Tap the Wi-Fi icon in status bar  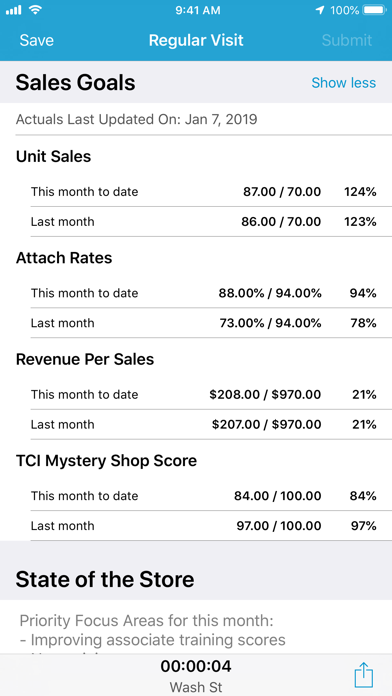tap(35, 10)
